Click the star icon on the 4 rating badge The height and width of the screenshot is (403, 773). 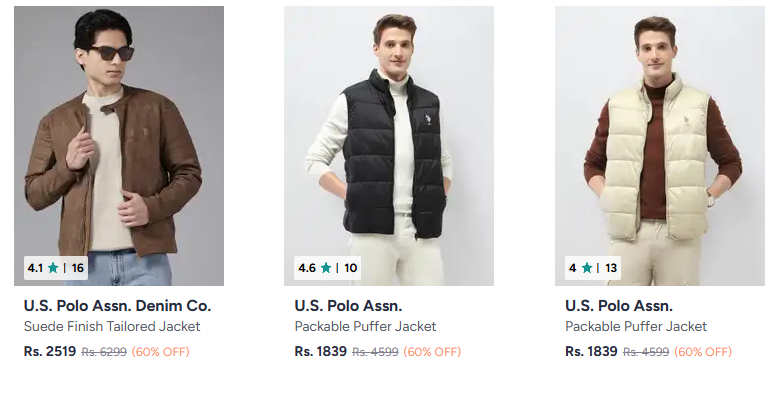pyautogui.click(x=586, y=268)
